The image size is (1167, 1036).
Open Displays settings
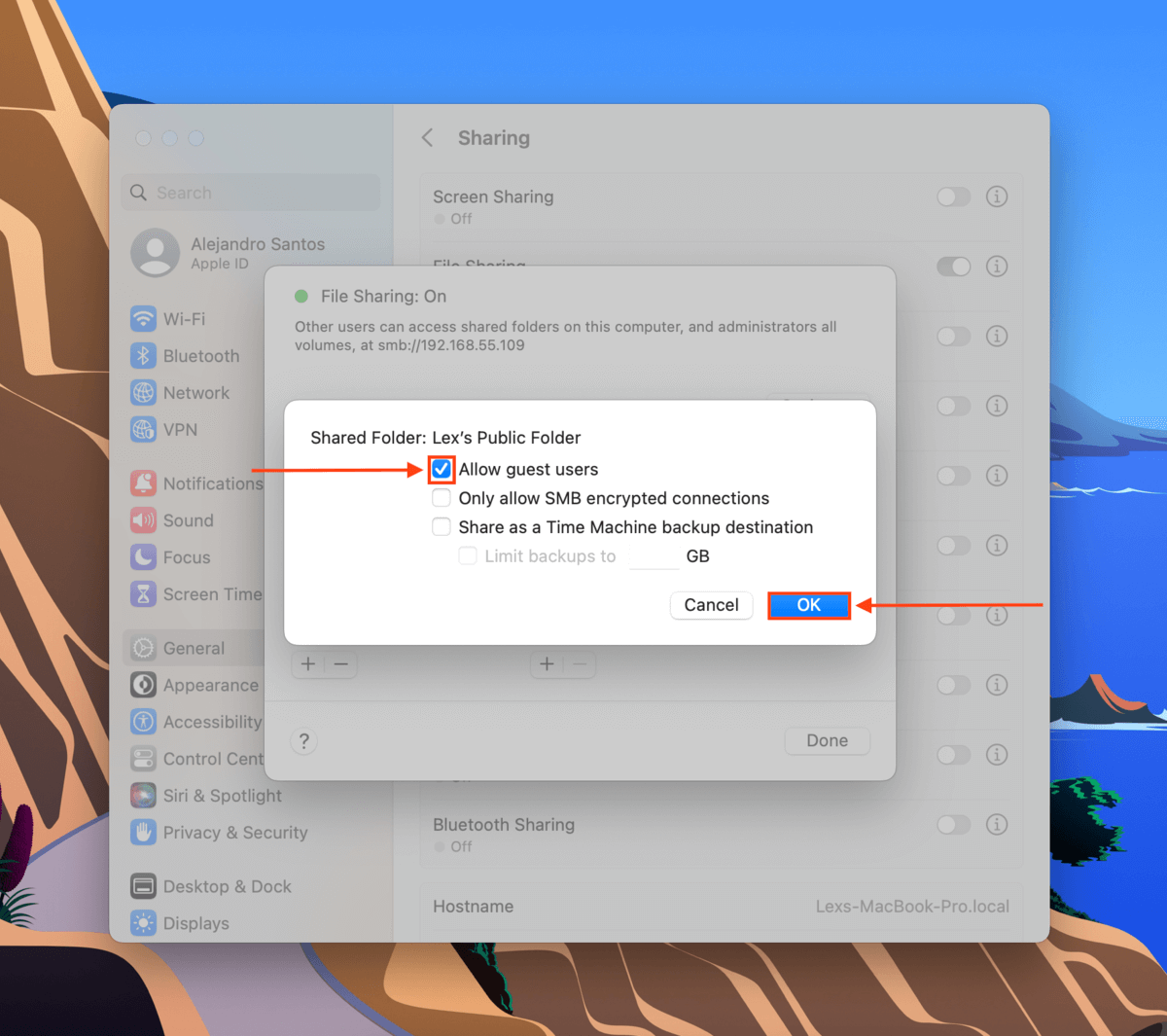point(180,924)
